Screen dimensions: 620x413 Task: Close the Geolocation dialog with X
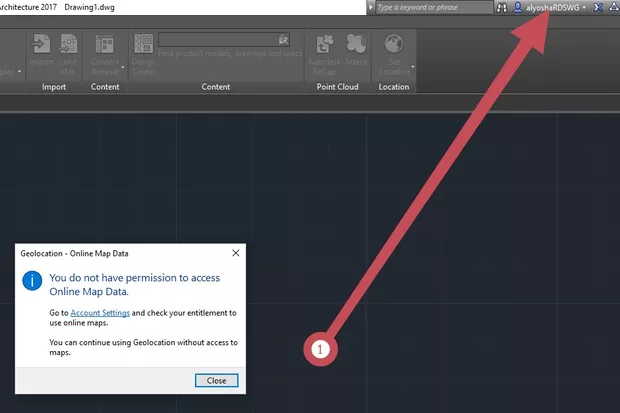point(236,253)
